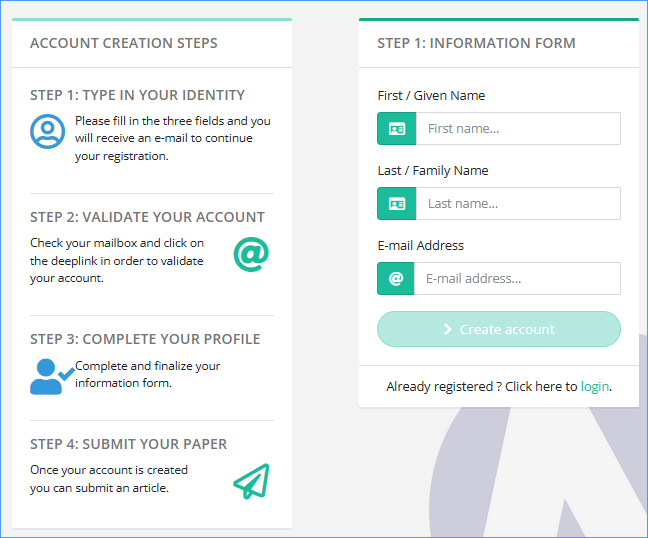The height and width of the screenshot is (538, 648).
Task: Click the 'Account Creation Steps' panel title
Action: (x=124, y=43)
